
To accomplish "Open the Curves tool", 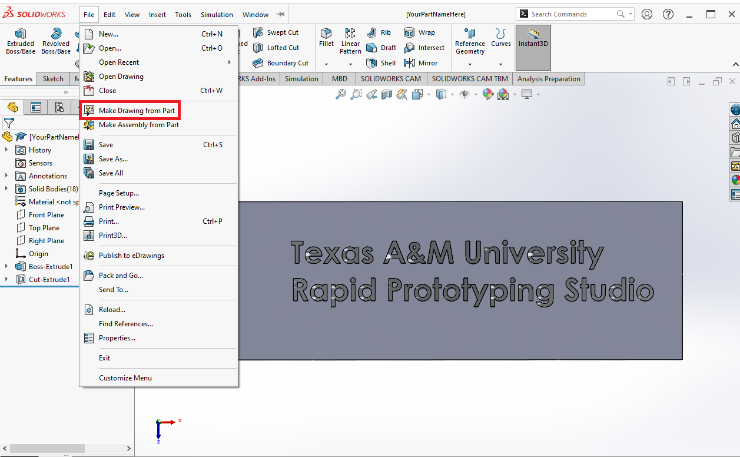I will tap(501, 35).
